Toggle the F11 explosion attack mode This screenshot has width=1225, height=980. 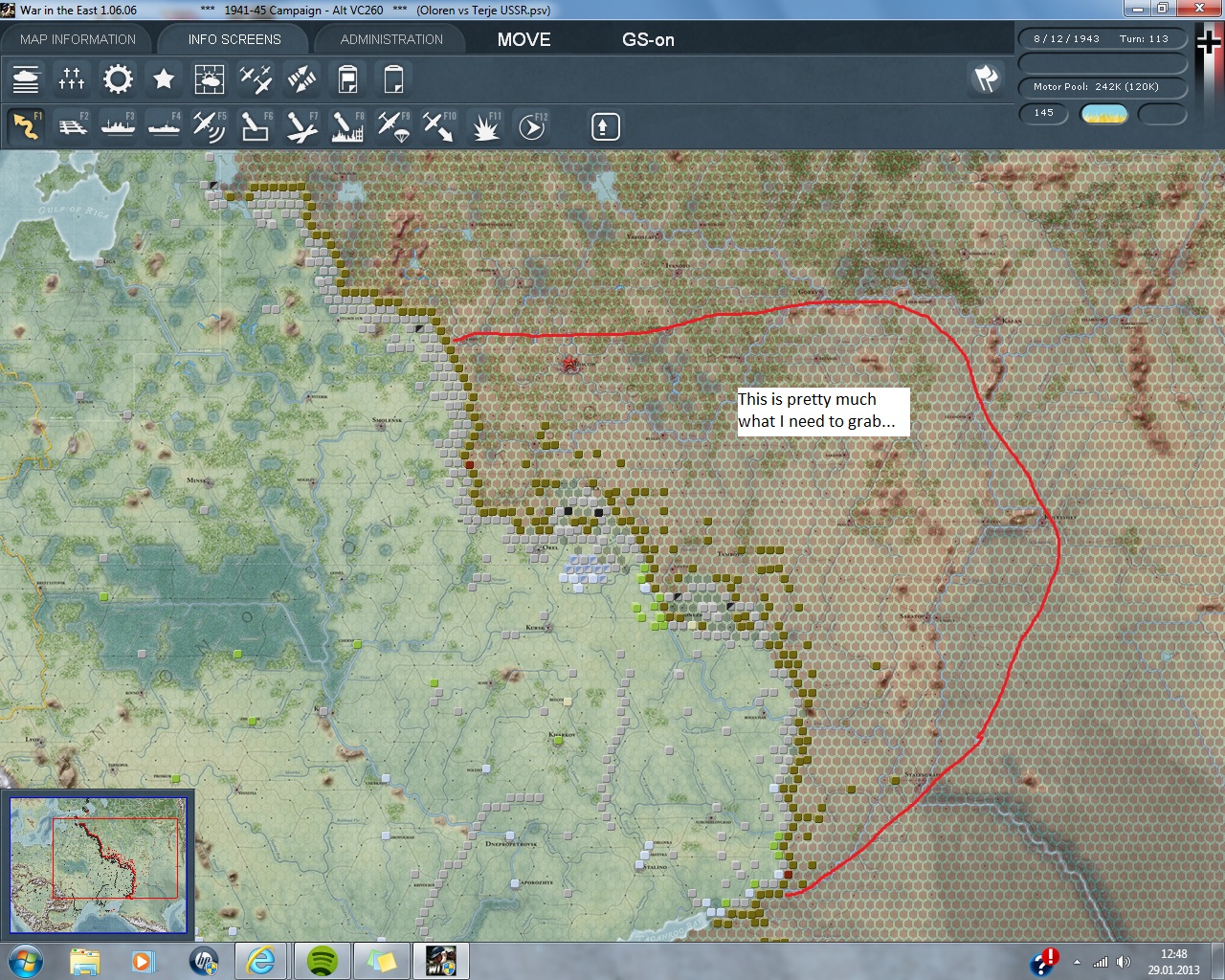[x=486, y=126]
